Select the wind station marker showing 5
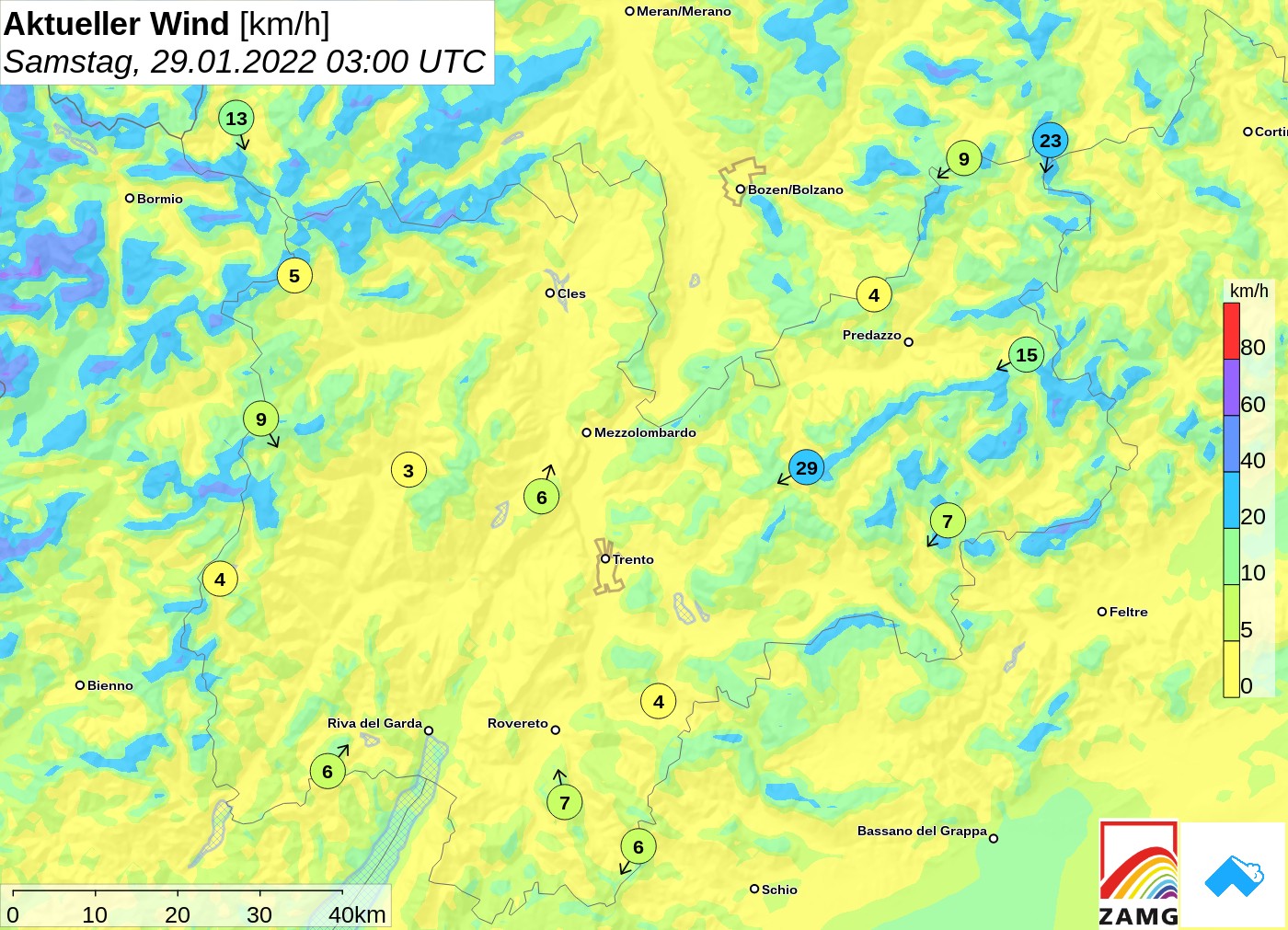The image size is (1288, 930). pyautogui.click(x=294, y=276)
